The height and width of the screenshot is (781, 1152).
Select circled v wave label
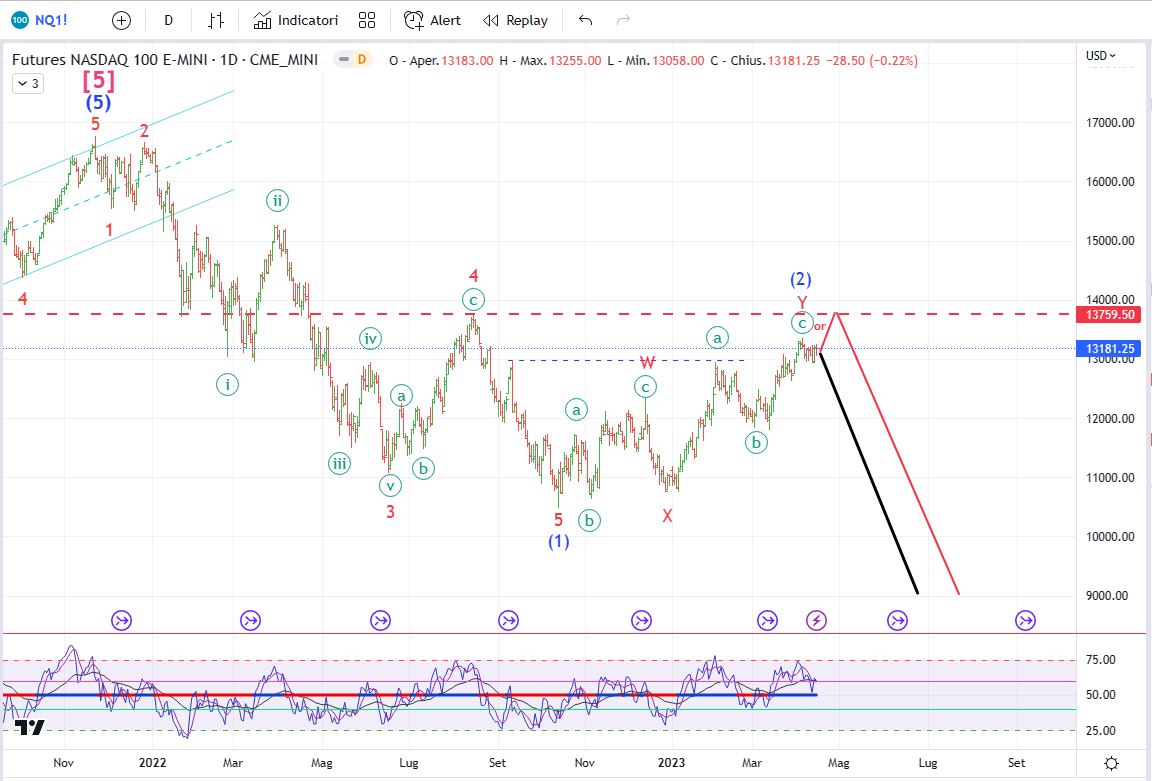tap(390, 486)
